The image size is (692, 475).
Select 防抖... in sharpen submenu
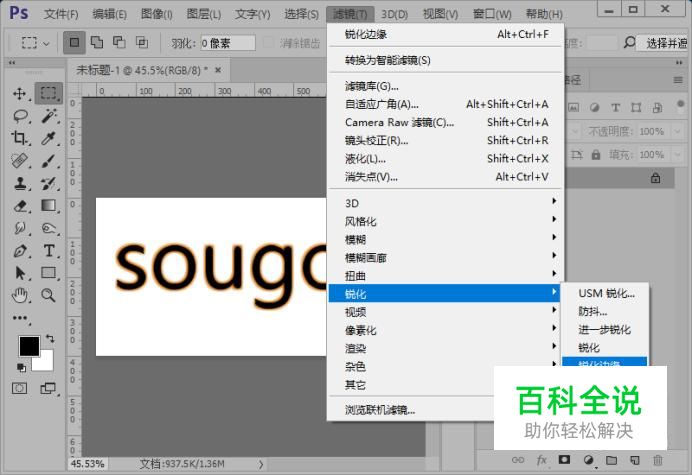pos(605,312)
